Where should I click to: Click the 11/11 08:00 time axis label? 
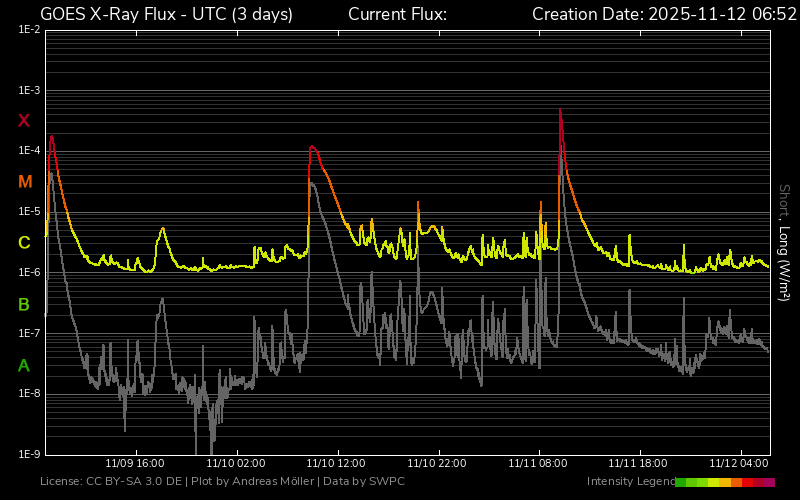click(538, 463)
